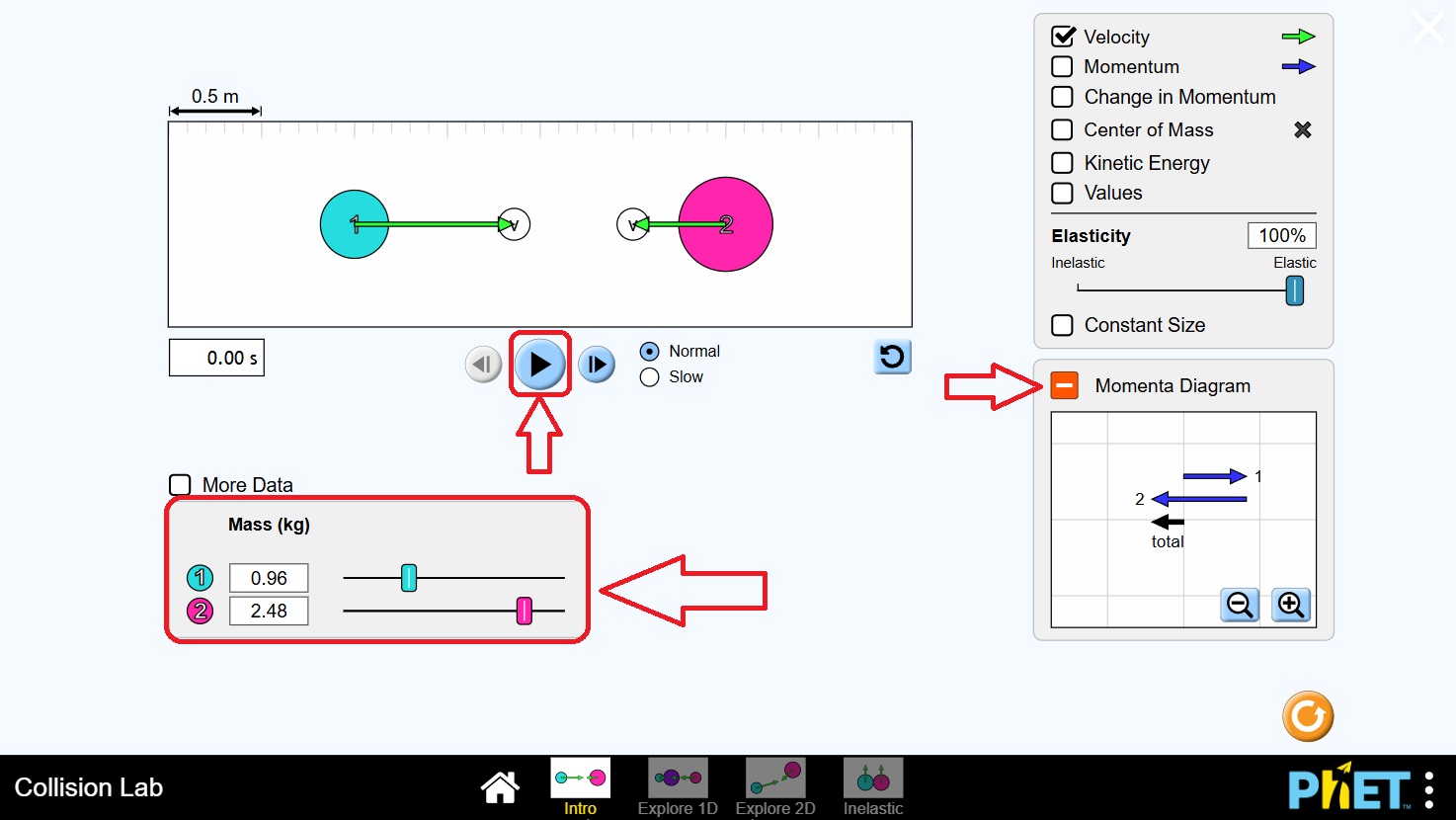
Task: Zoom in the momenta diagram
Action: pos(1291,604)
